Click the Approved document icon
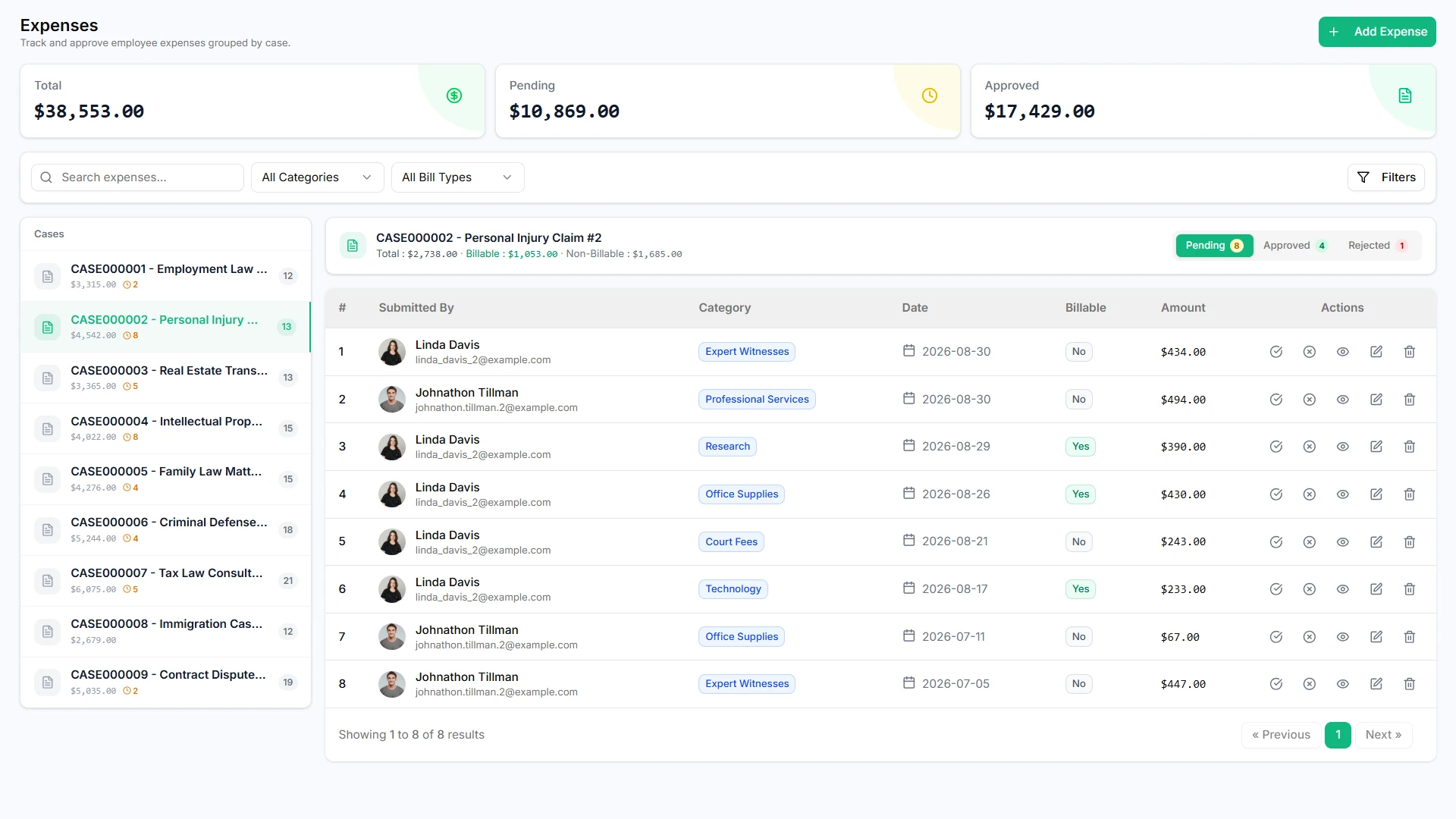This screenshot has width=1456, height=819. pos(1405,96)
